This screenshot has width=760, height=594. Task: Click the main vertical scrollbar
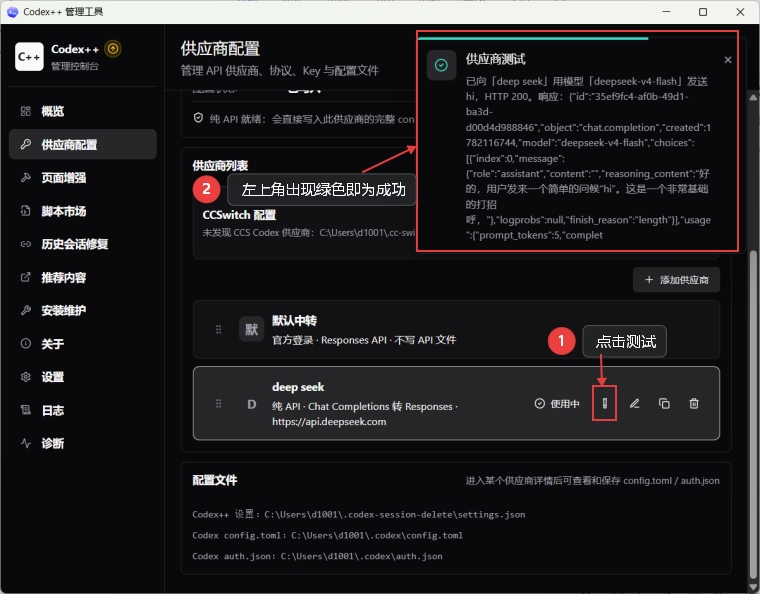point(753,417)
